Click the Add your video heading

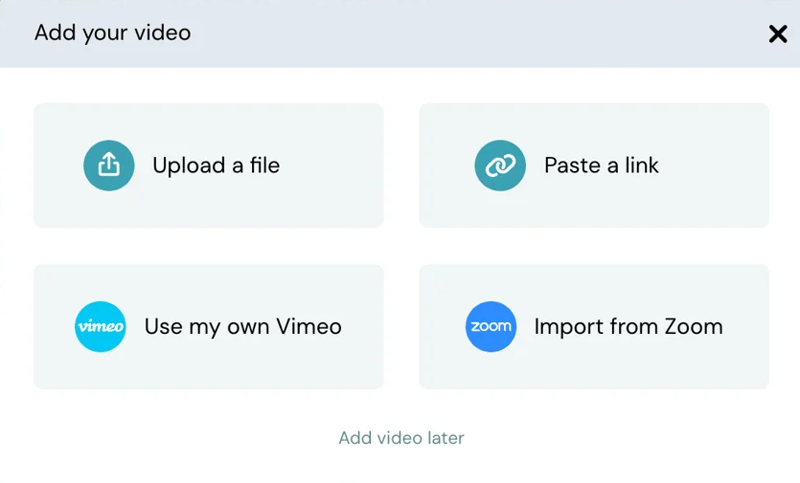point(113,33)
